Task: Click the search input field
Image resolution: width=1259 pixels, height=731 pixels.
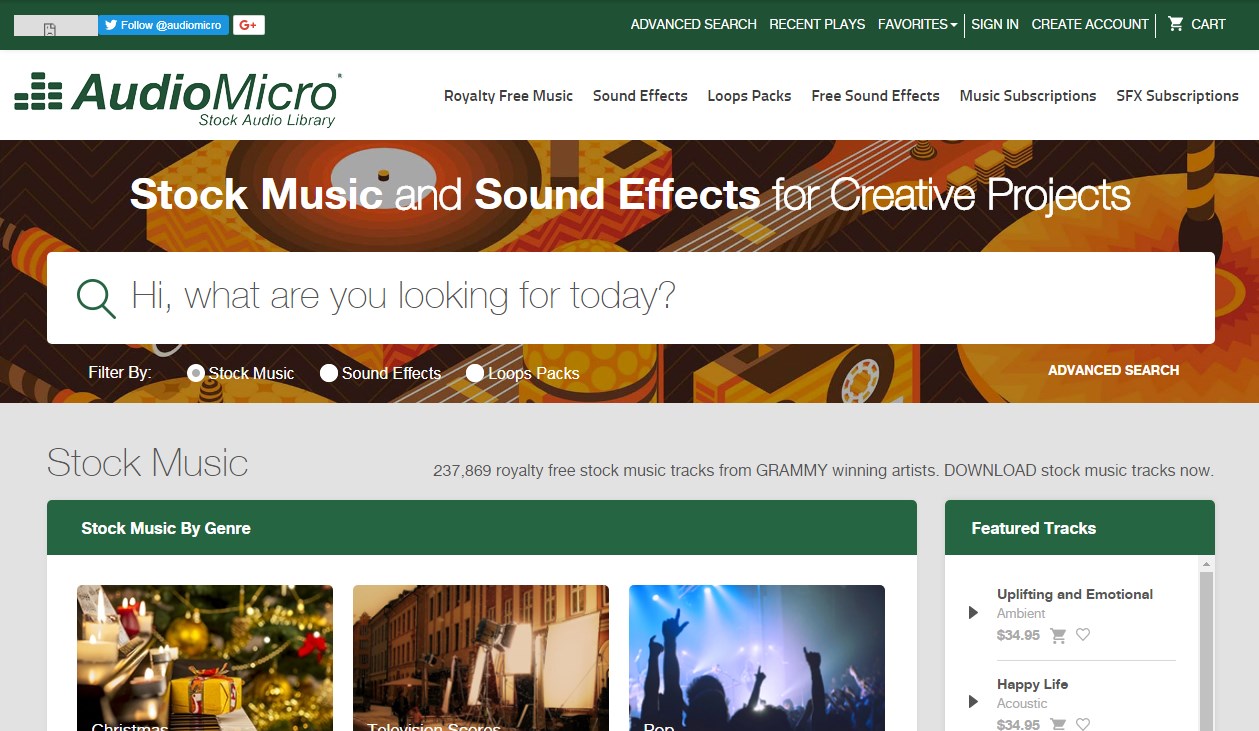Action: (631, 298)
